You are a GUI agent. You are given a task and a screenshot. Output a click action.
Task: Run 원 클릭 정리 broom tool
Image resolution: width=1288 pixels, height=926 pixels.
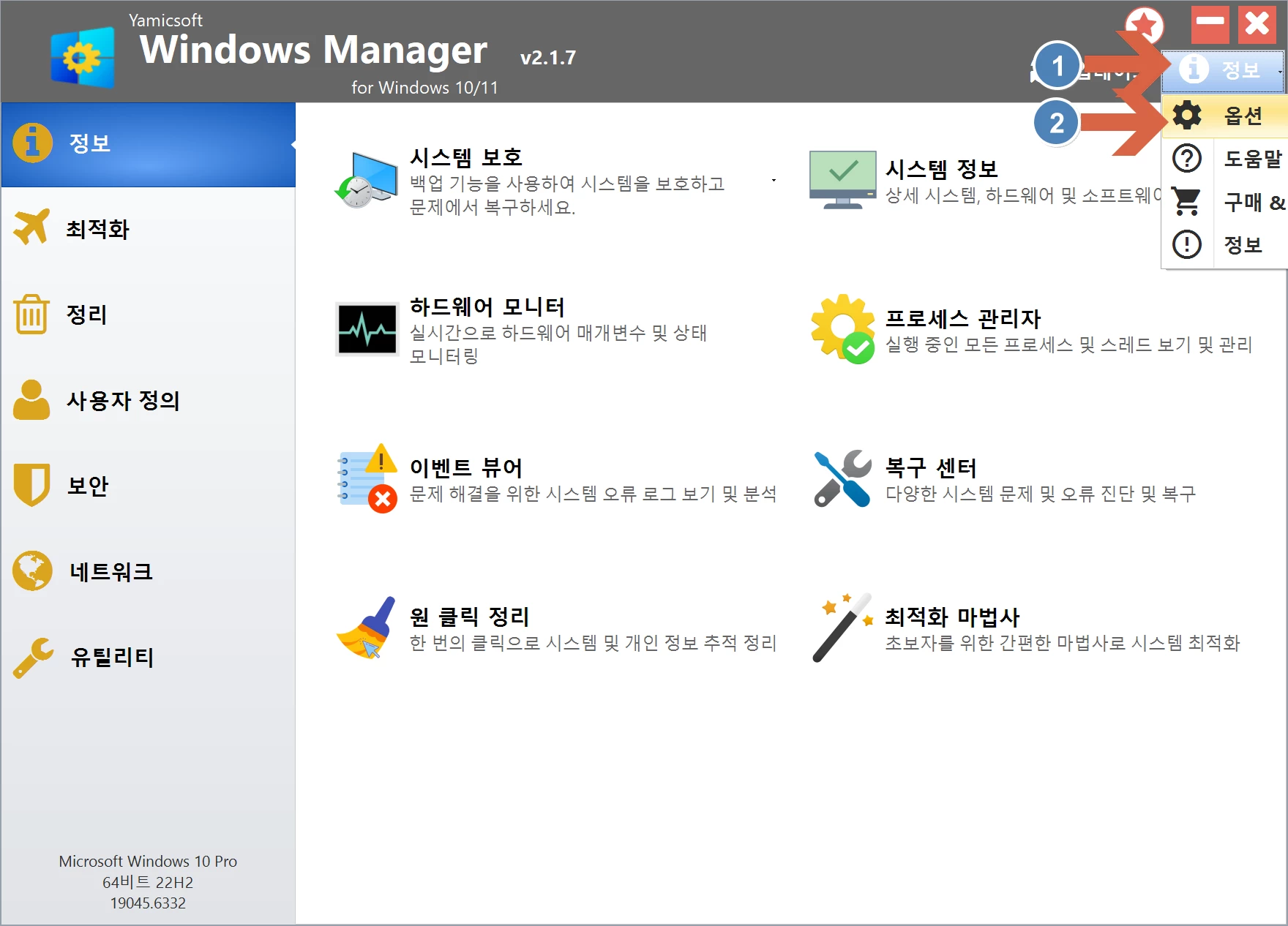[558, 628]
